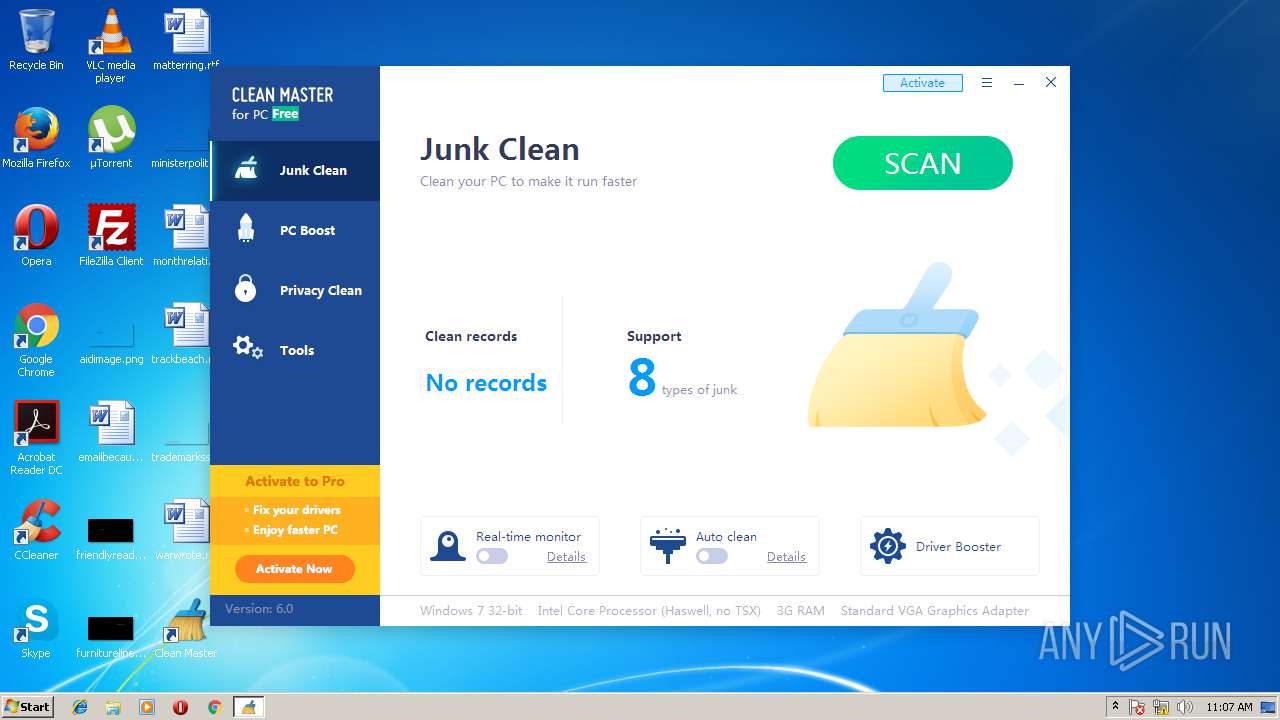
Task: Show hidden system tray icons arrow
Action: pyautogui.click(x=1114, y=707)
